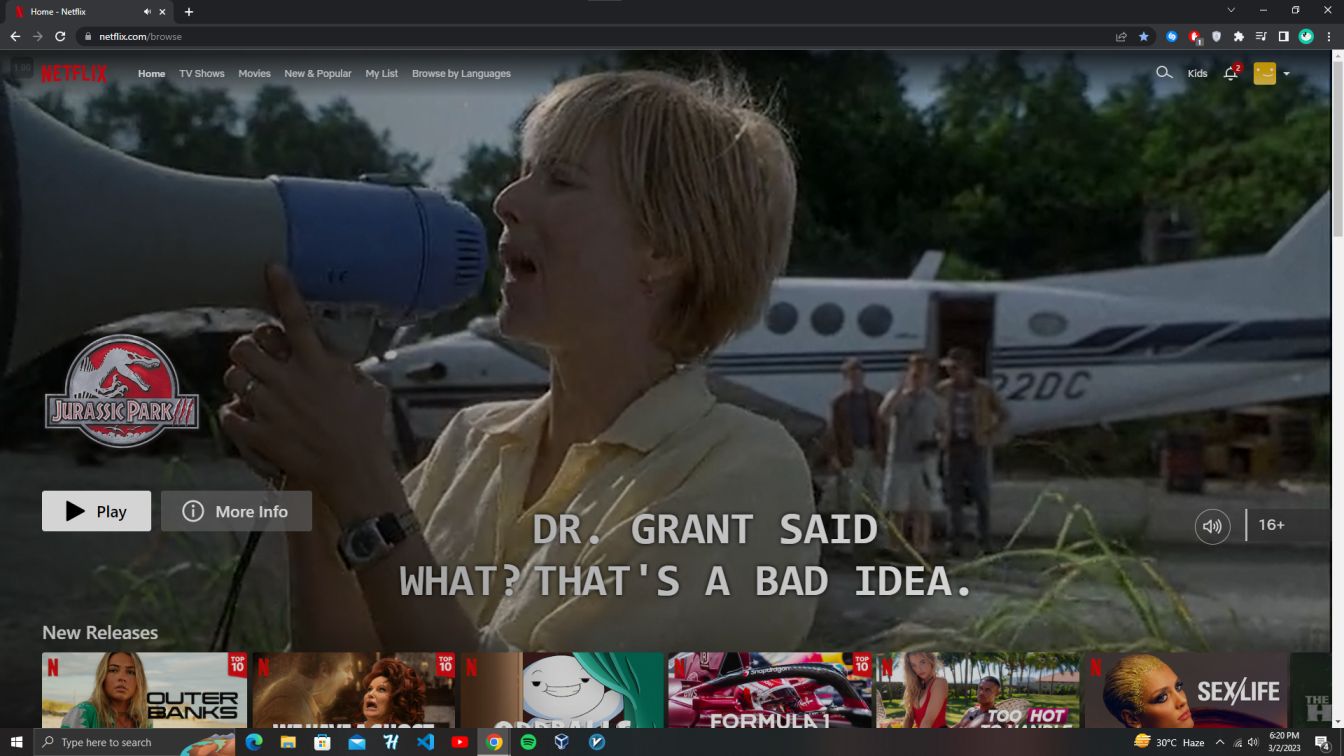The image size is (1344, 756).
Task: Open Formula 1 thumbnail
Action: (x=770, y=690)
